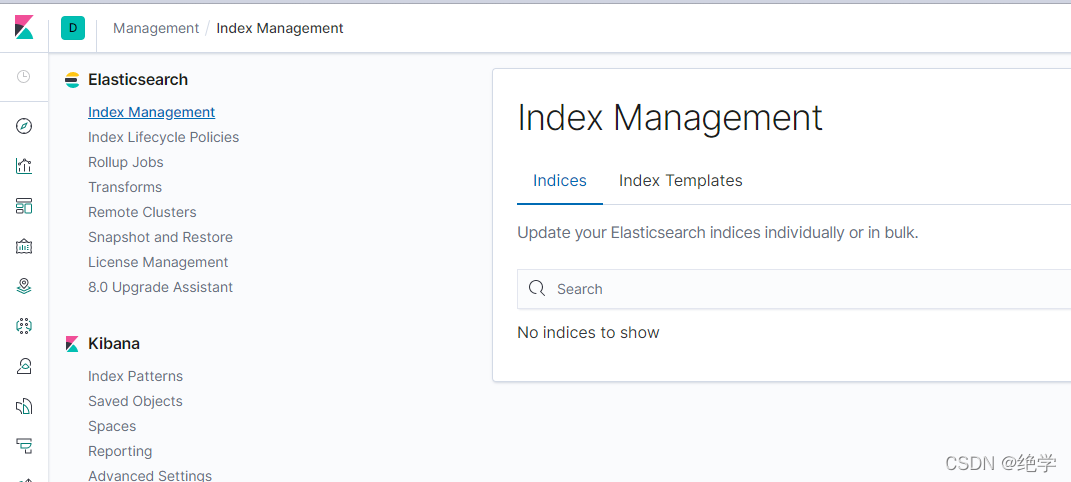
Task: Focus the indices Search field
Action: [x=794, y=289]
